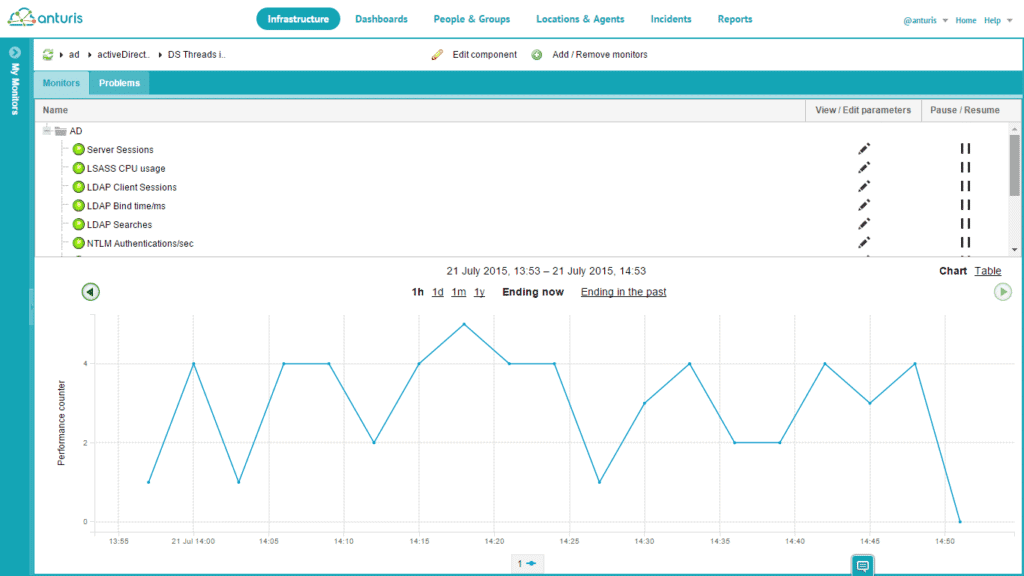Click the green status icon beside LDAP Searches
The width and height of the screenshot is (1024, 576).
click(79, 224)
